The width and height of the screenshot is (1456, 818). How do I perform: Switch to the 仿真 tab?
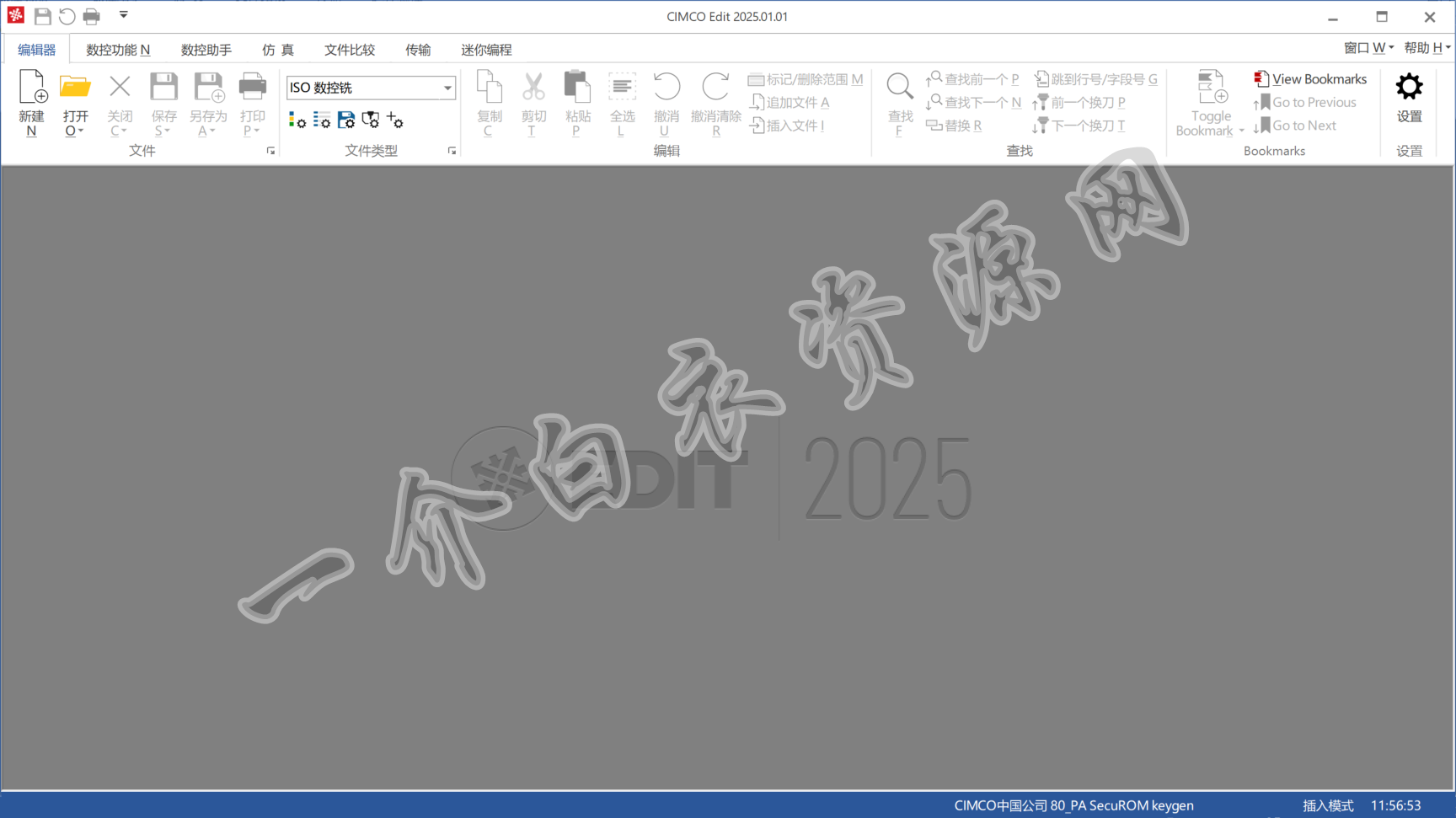[277, 50]
